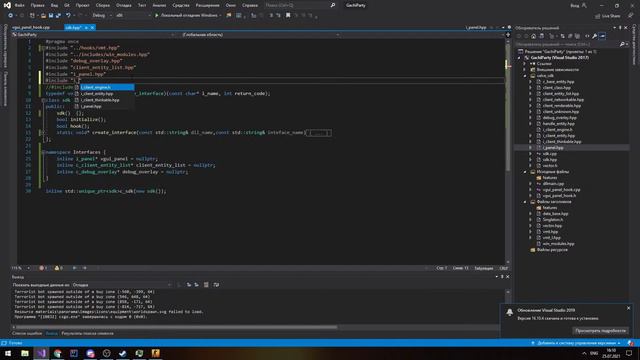Select sdk.cpp in Solution Explorer
The width and height of the screenshot is (640, 360).
coord(549,154)
